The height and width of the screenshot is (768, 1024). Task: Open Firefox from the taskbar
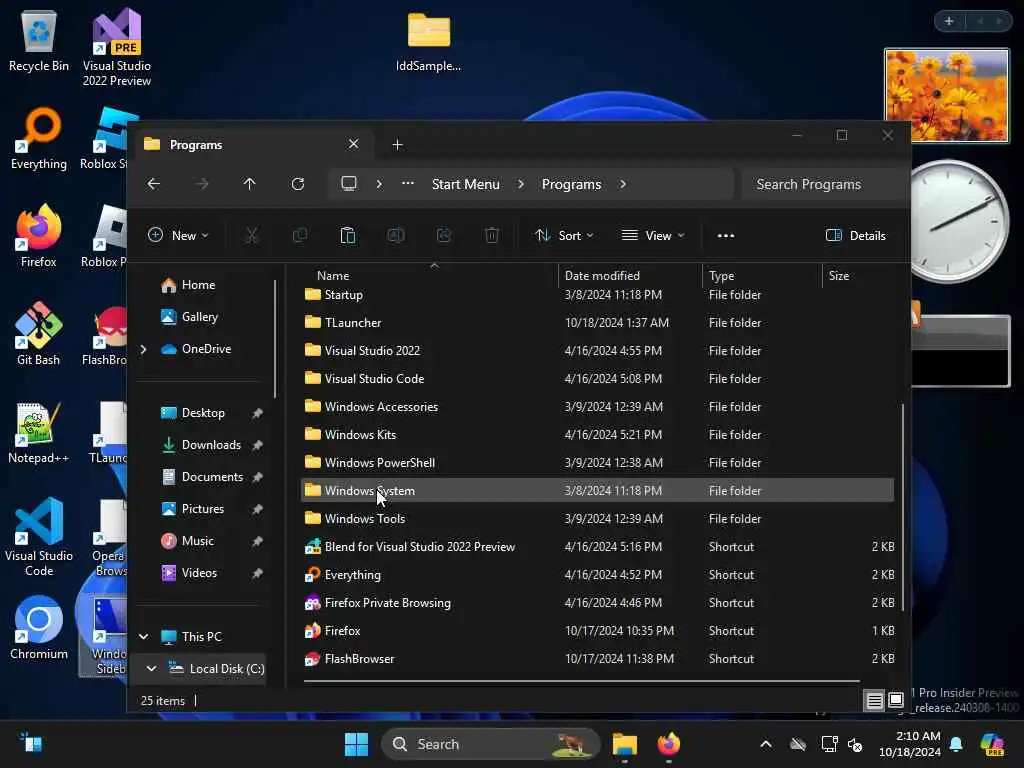[x=669, y=744]
